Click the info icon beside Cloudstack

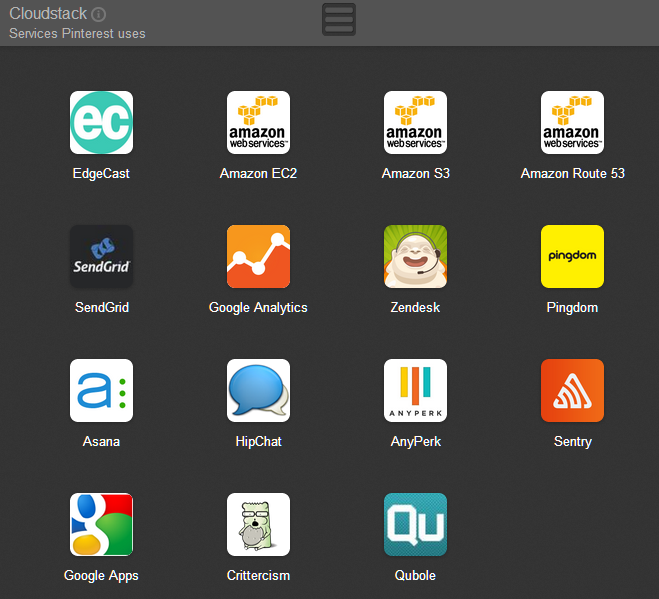click(x=99, y=15)
